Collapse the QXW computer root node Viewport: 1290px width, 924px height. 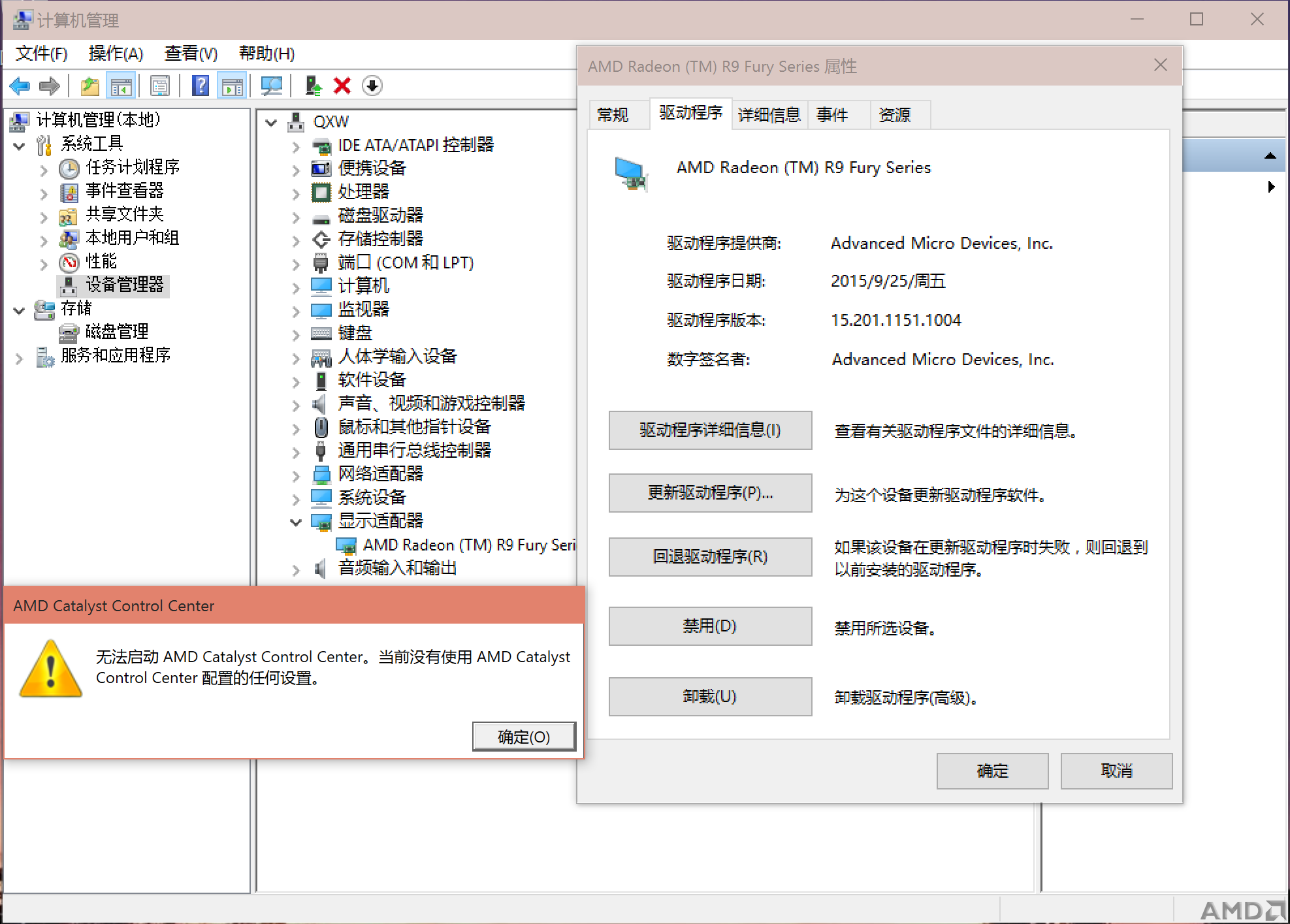[272, 122]
